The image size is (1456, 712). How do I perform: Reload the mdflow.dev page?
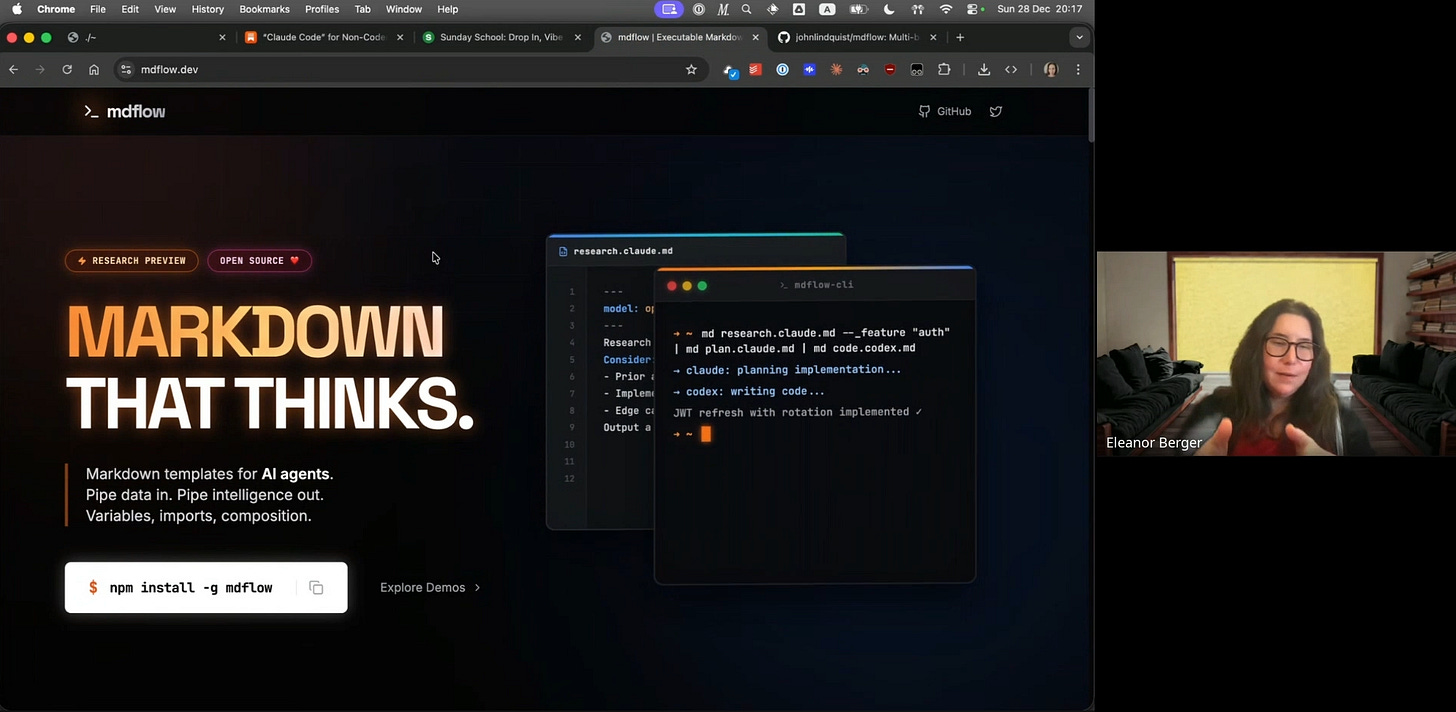click(x=67, y=70)
